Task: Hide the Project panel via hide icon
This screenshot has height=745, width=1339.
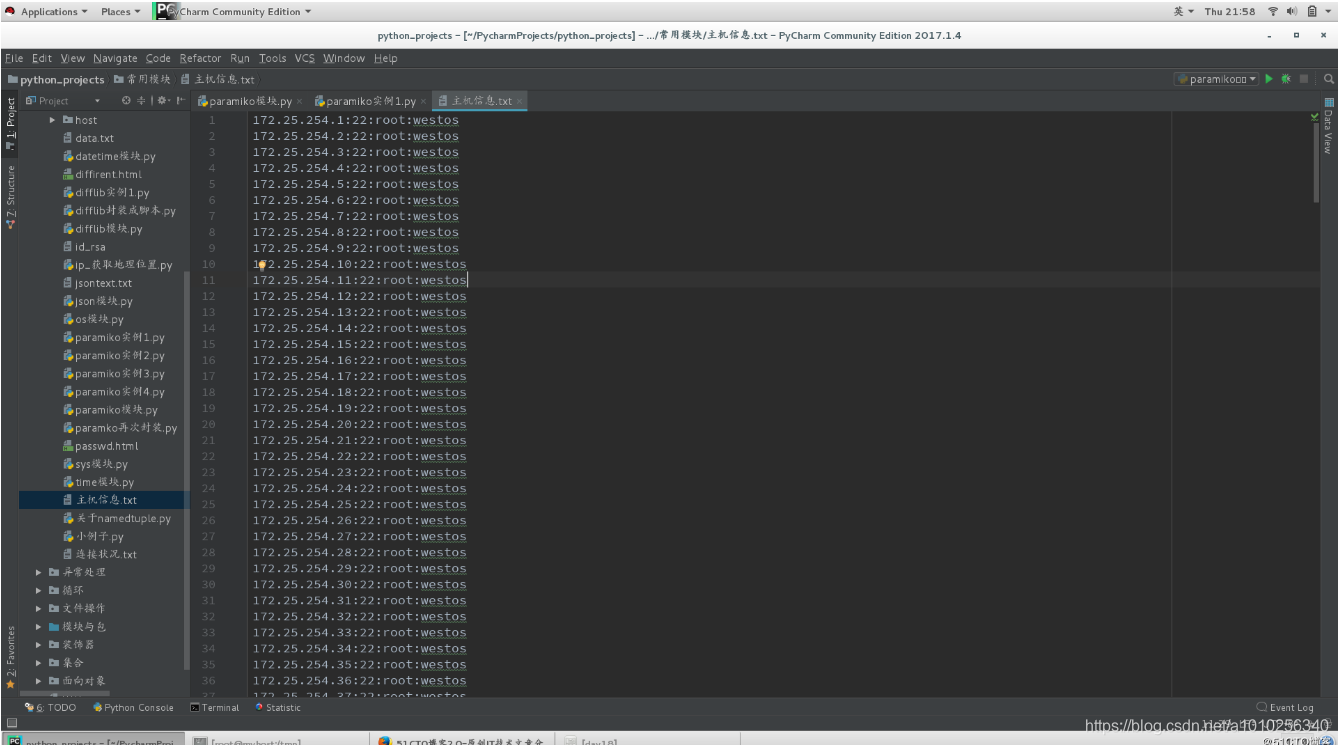Action: click(181, 100)
